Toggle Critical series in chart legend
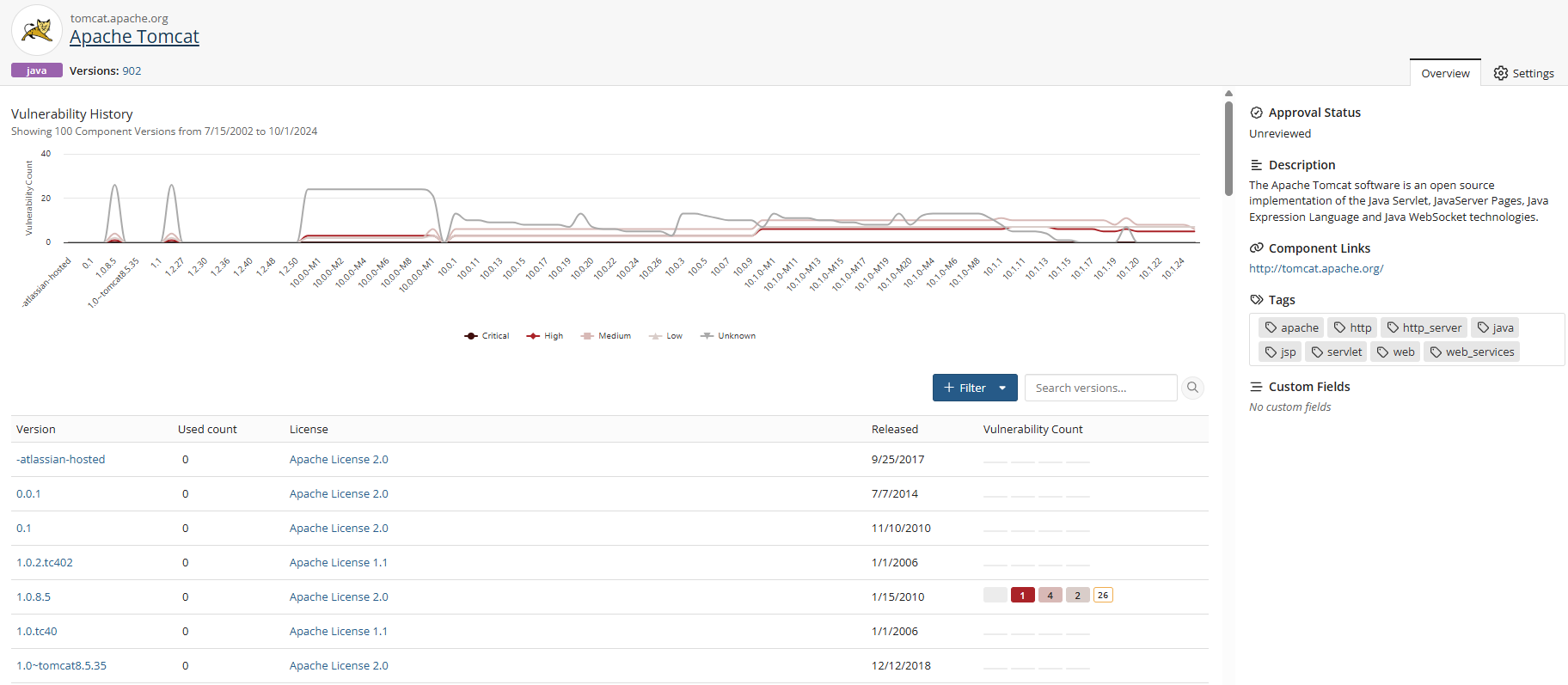 click(487, 336)
